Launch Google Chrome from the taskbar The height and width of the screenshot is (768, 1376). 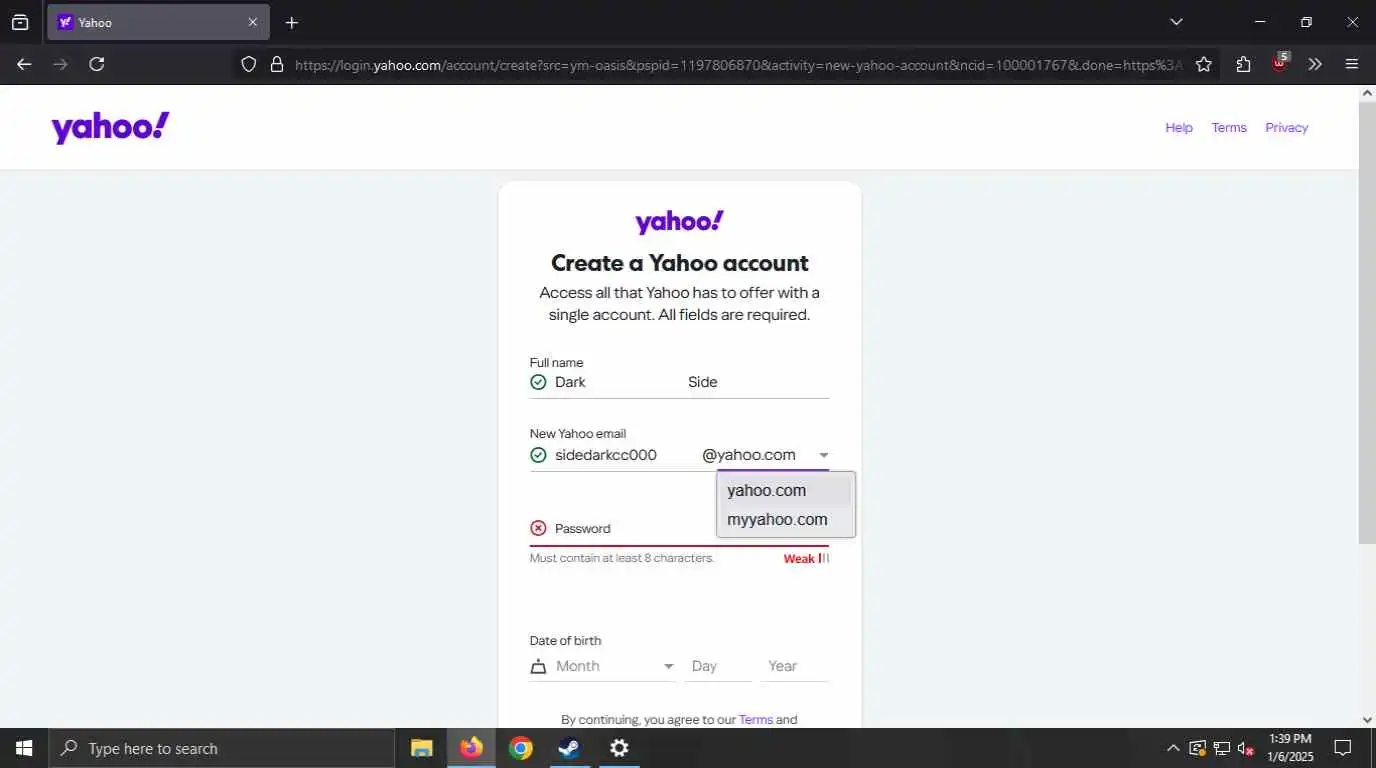point(521,748)
